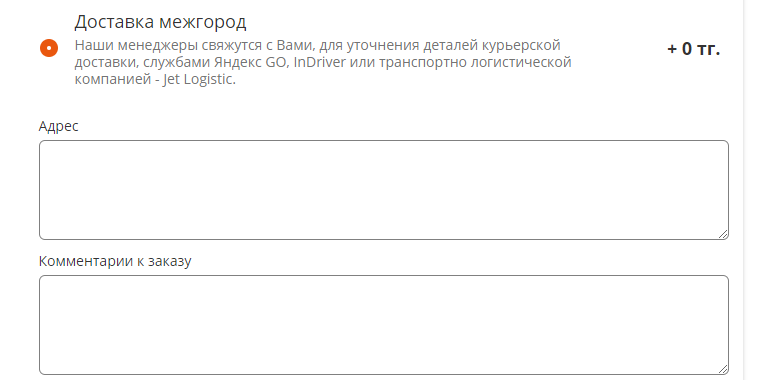Click the words транспортно логистической
The width and height of the screenshot is (763, 380).
(x=475, y=63)
